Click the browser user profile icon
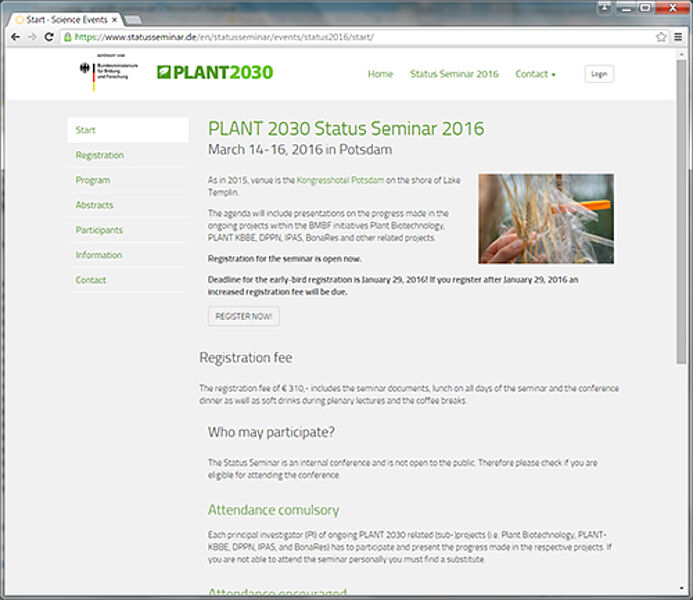Screen dimensions: 693x600 604,8
